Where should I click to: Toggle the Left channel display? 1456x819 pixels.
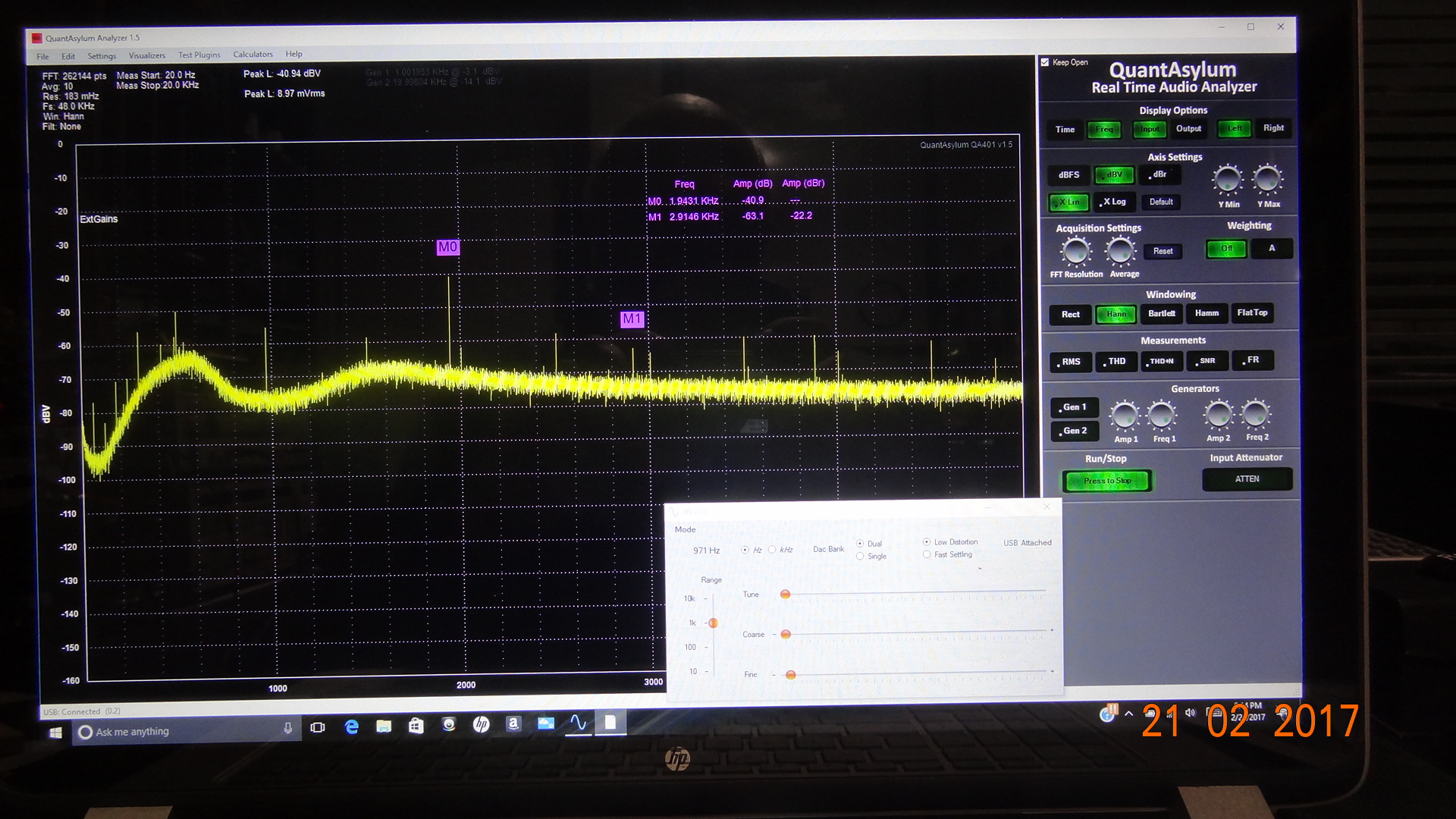(1235, 128)
